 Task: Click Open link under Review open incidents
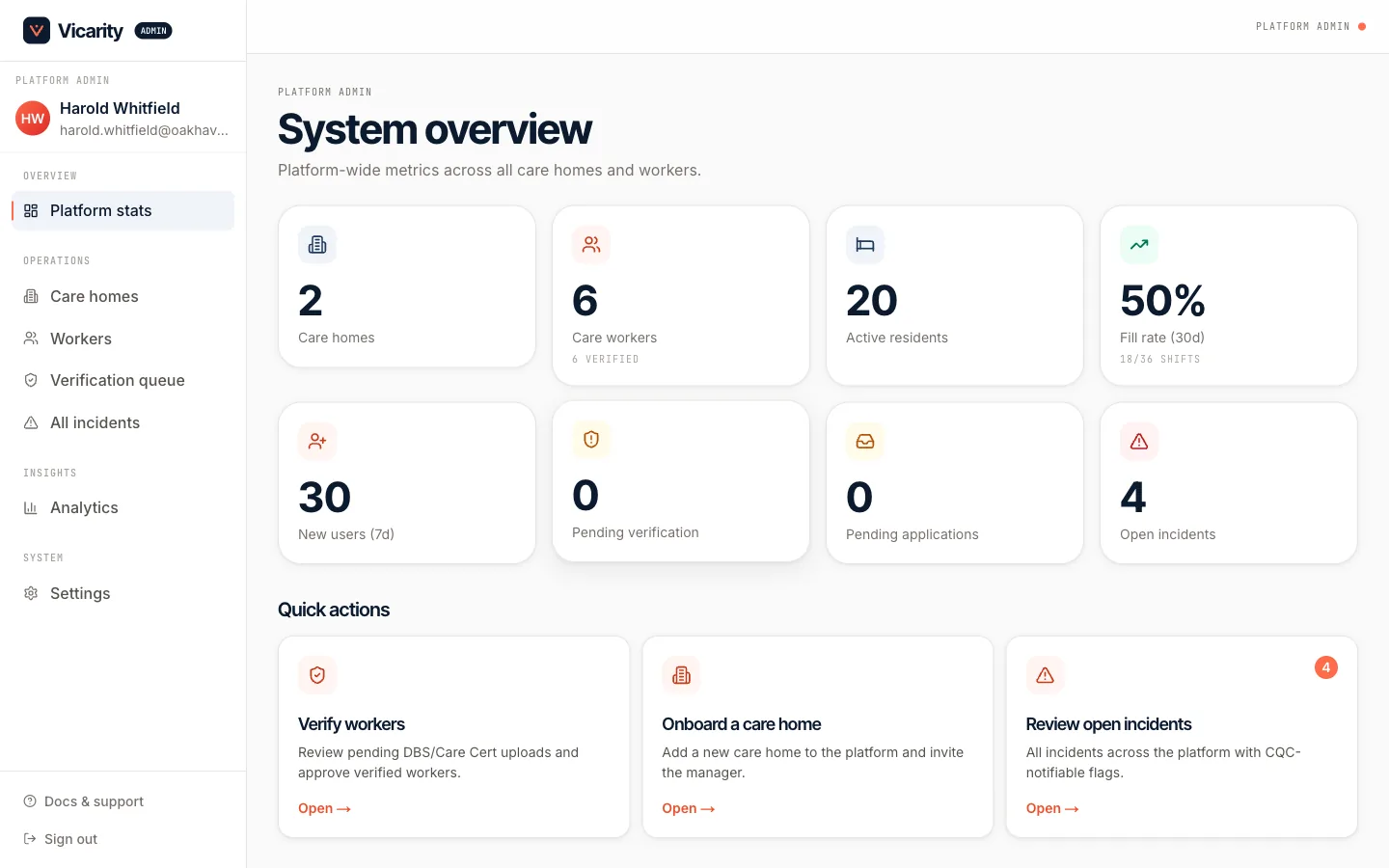click(1052, 808)
